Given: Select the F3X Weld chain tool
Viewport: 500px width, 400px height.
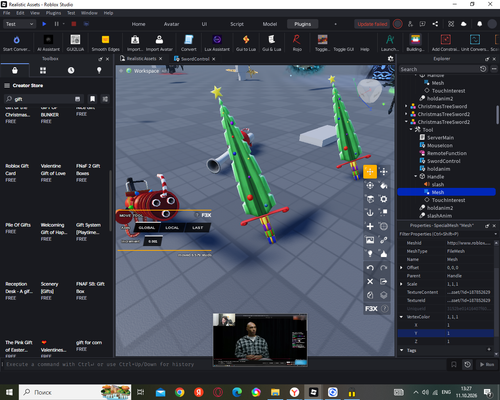Looking at the screenshot, I should pos(384,240).
